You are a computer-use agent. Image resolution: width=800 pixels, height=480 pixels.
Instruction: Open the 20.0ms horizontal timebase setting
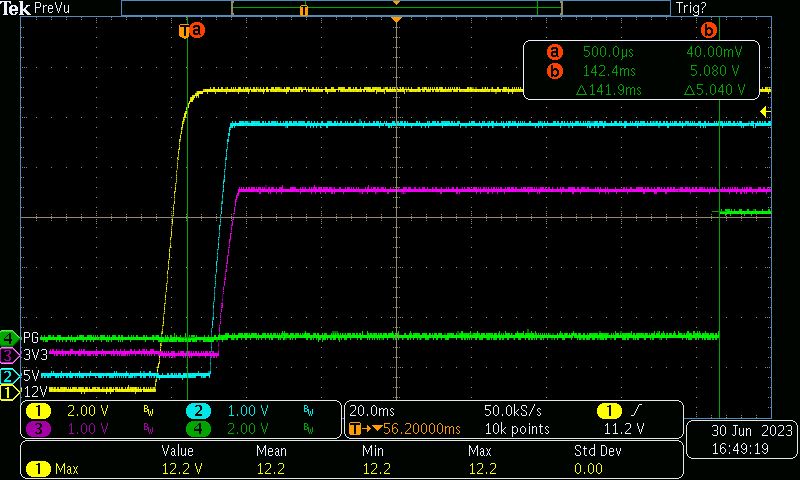point(371,411)
